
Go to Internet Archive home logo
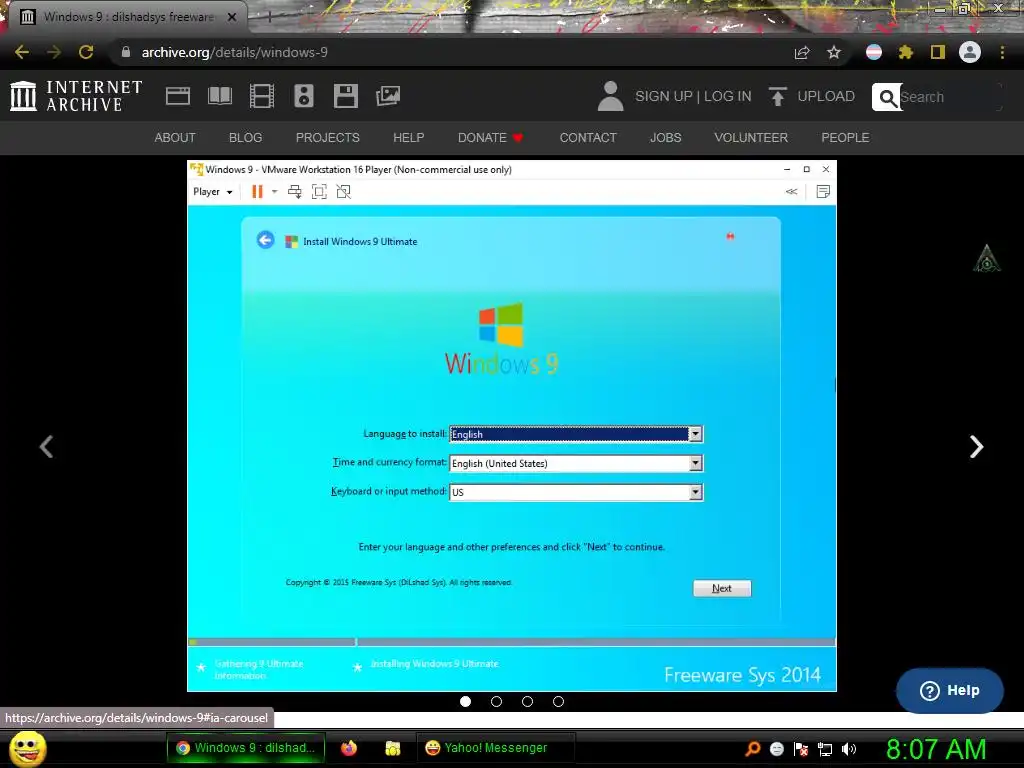tap(76, 96)
